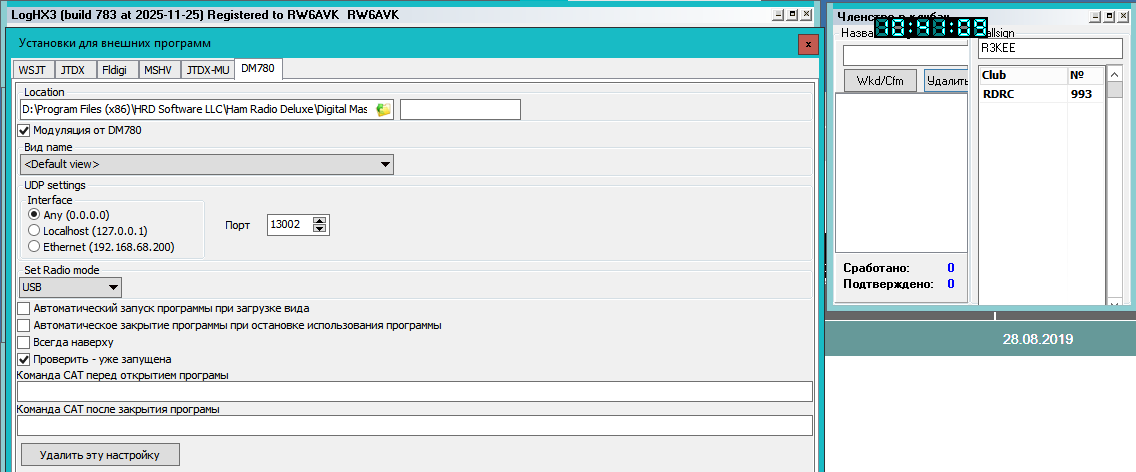Maximize the club membership window
This screenshot has height=472, width=1136.
click(x=1110, y=16)
